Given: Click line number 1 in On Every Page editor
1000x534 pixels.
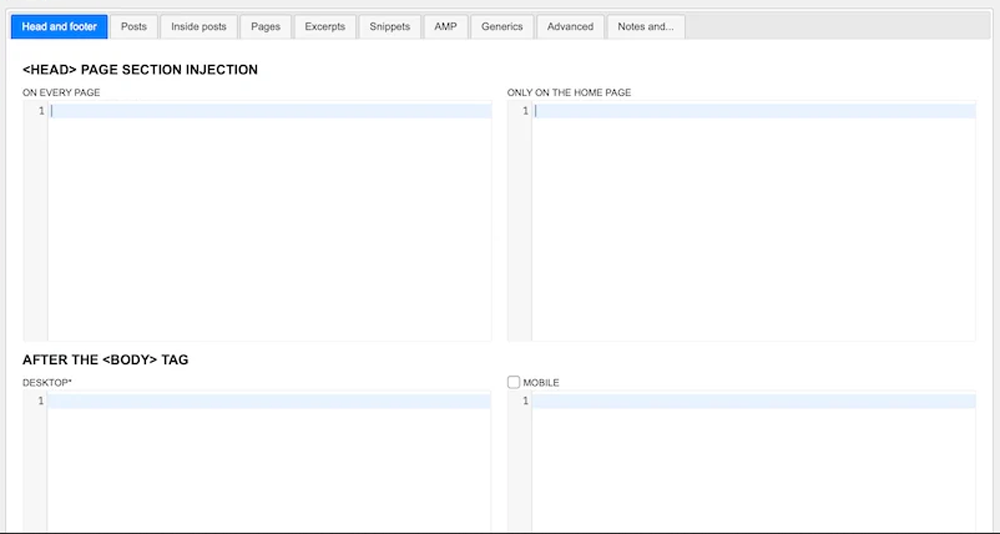Looking at the screenshot, I should tap(41, 111).
